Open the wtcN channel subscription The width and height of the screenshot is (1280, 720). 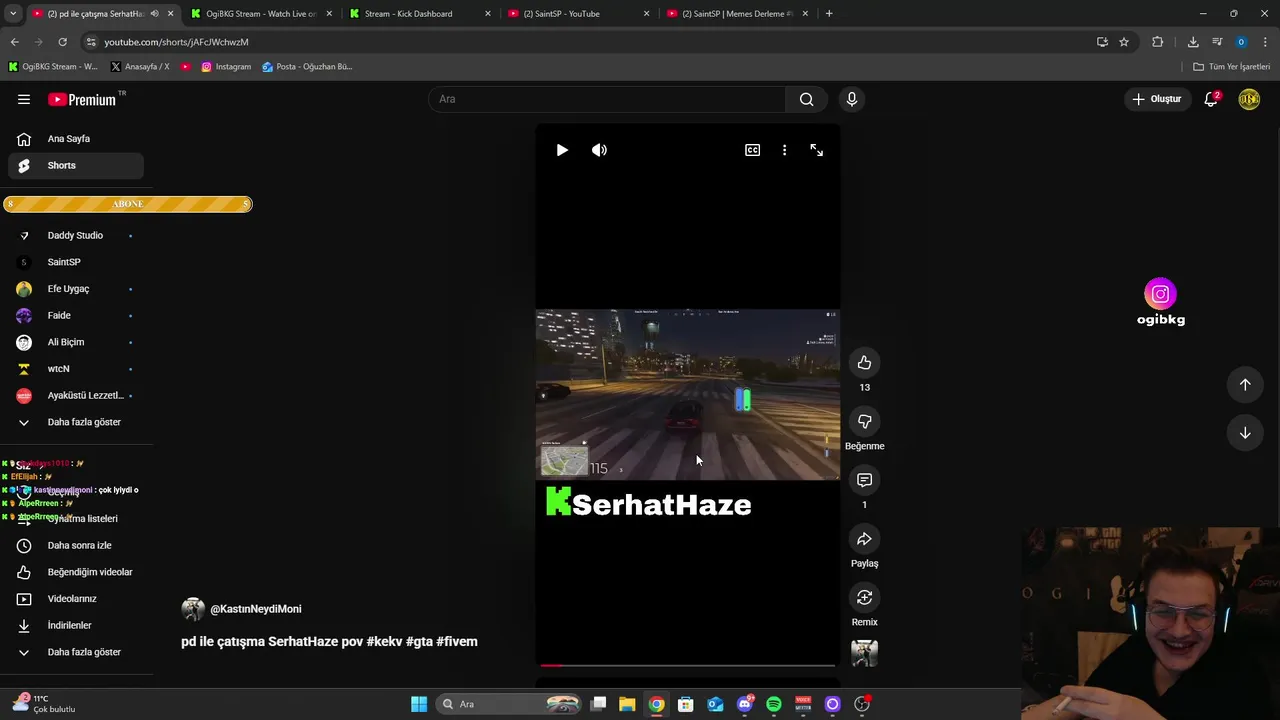pyautogui.click(x=76, y=369)
